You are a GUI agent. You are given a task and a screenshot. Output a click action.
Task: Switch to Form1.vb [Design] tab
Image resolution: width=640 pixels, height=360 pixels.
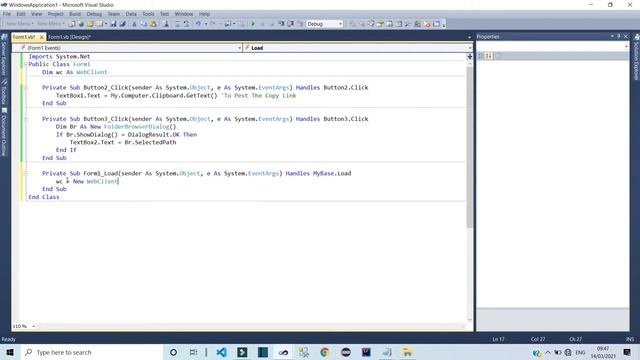pos(69,37)
